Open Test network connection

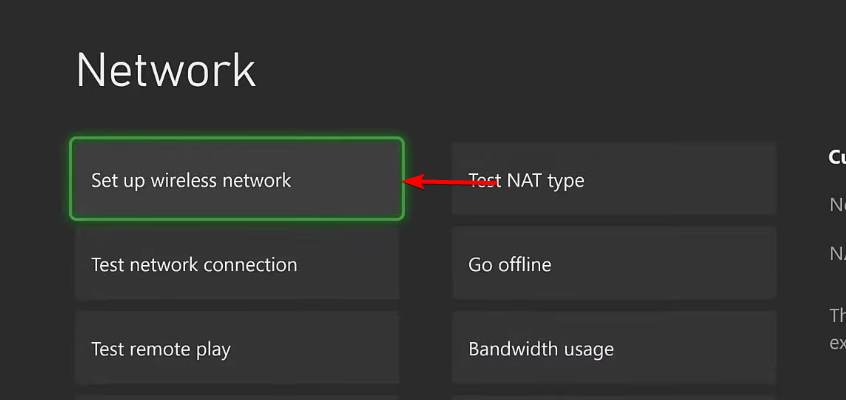pos(237,264)
